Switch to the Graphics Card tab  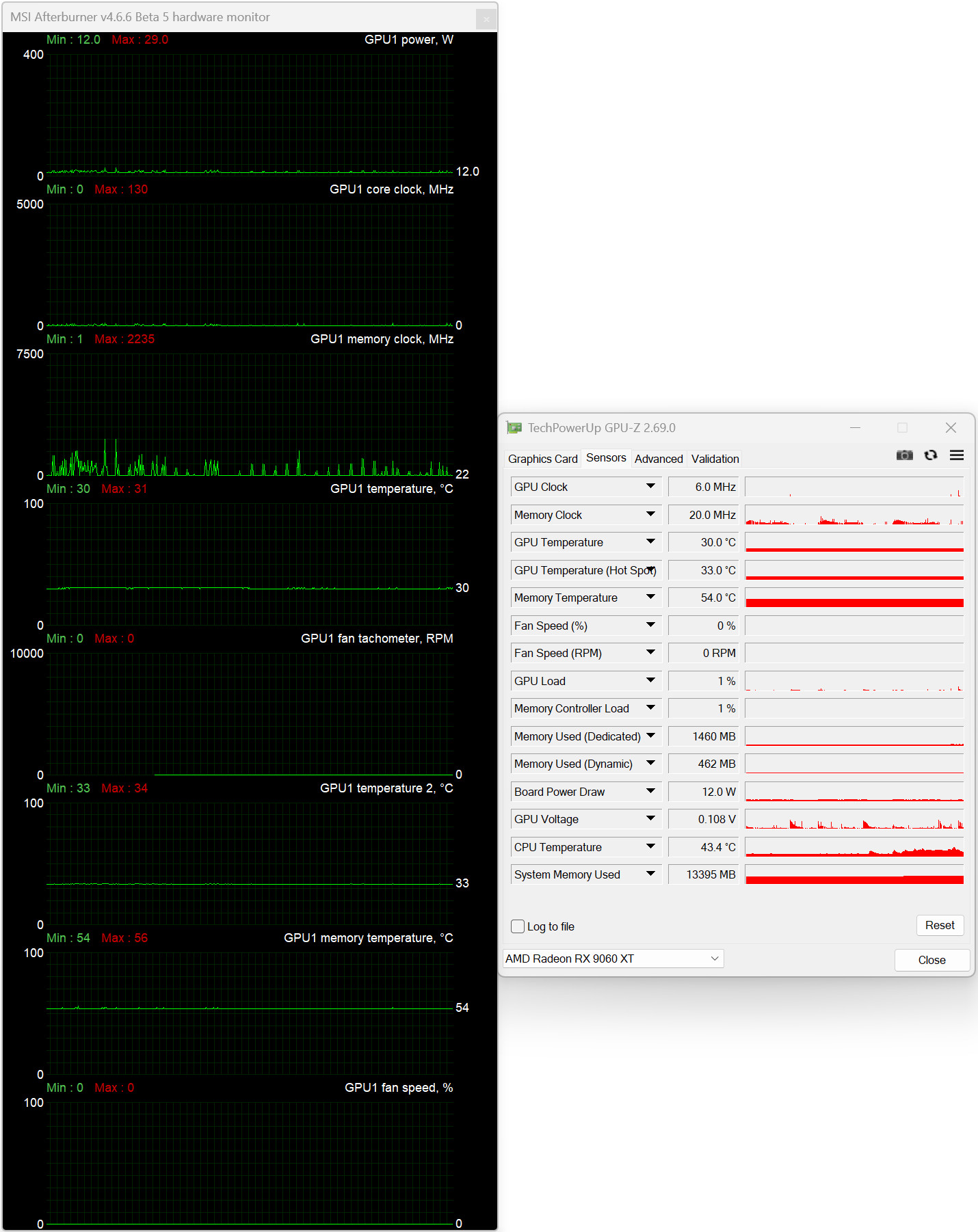point(542,459)
